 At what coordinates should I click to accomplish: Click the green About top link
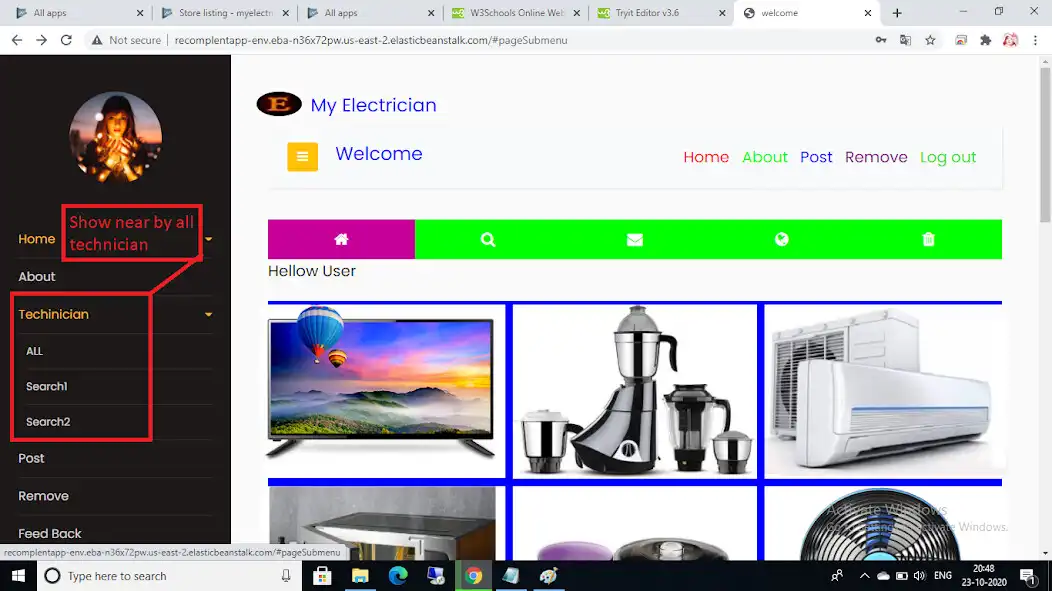pos(764,157)
